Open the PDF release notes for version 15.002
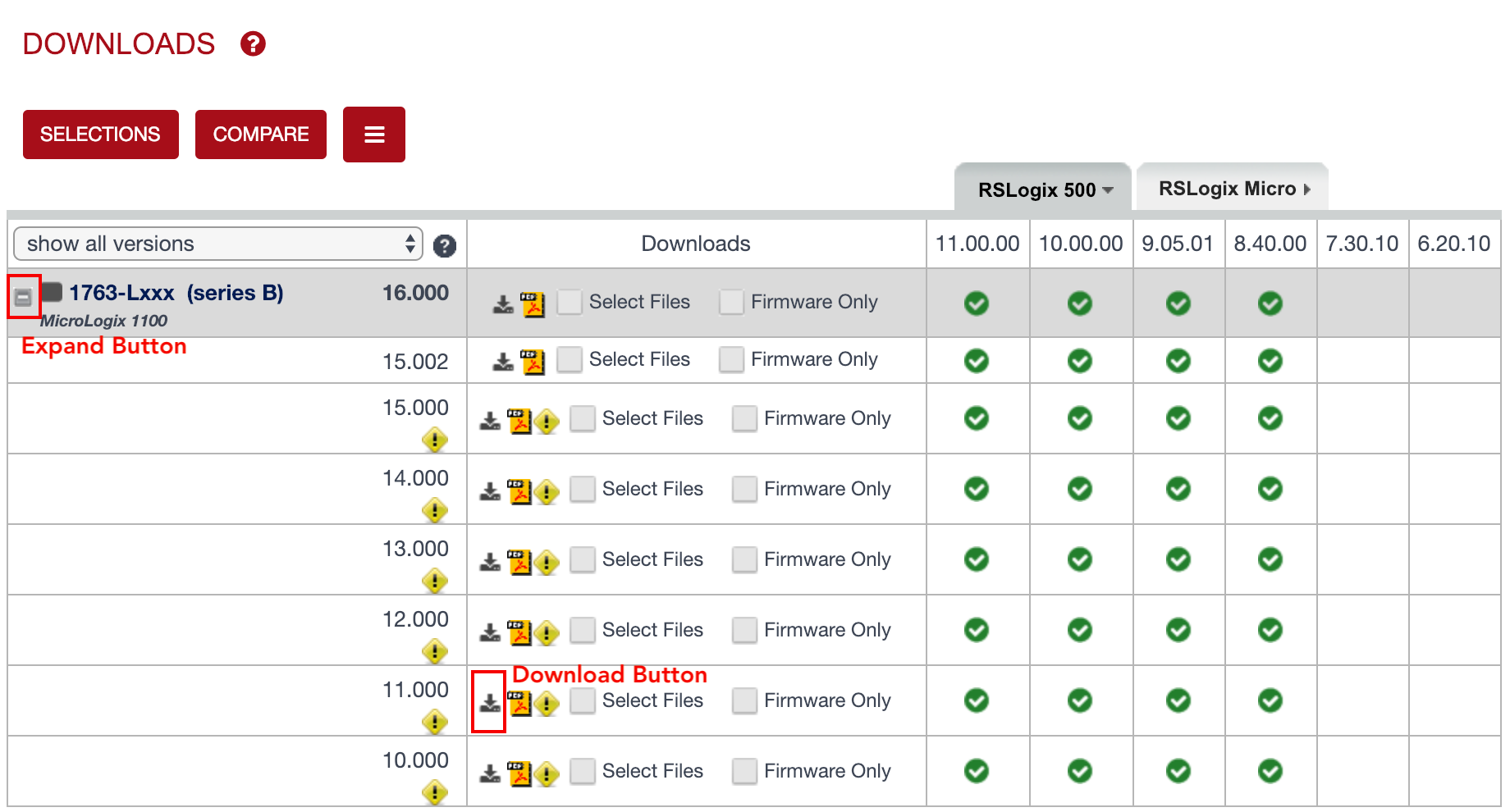1510x812 pixels. click(x=532, y=359)
